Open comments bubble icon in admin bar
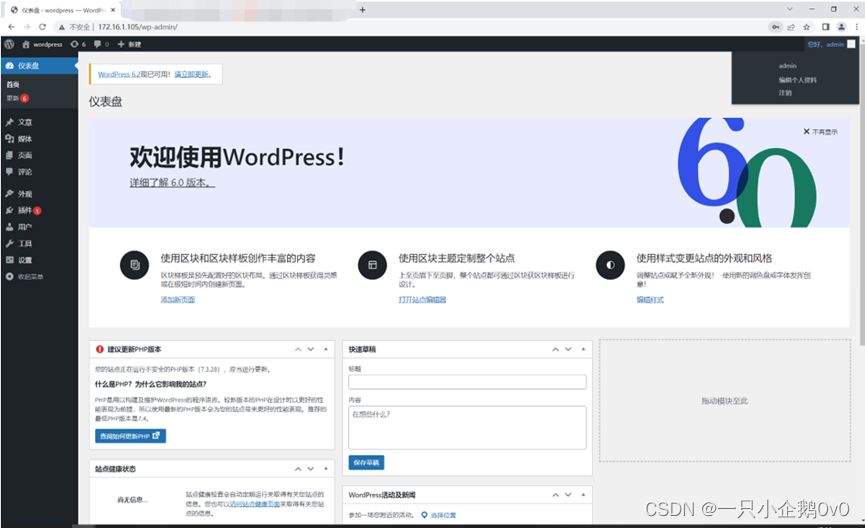The width and height of the screenshot is (865, 528). tap(97, 44)
